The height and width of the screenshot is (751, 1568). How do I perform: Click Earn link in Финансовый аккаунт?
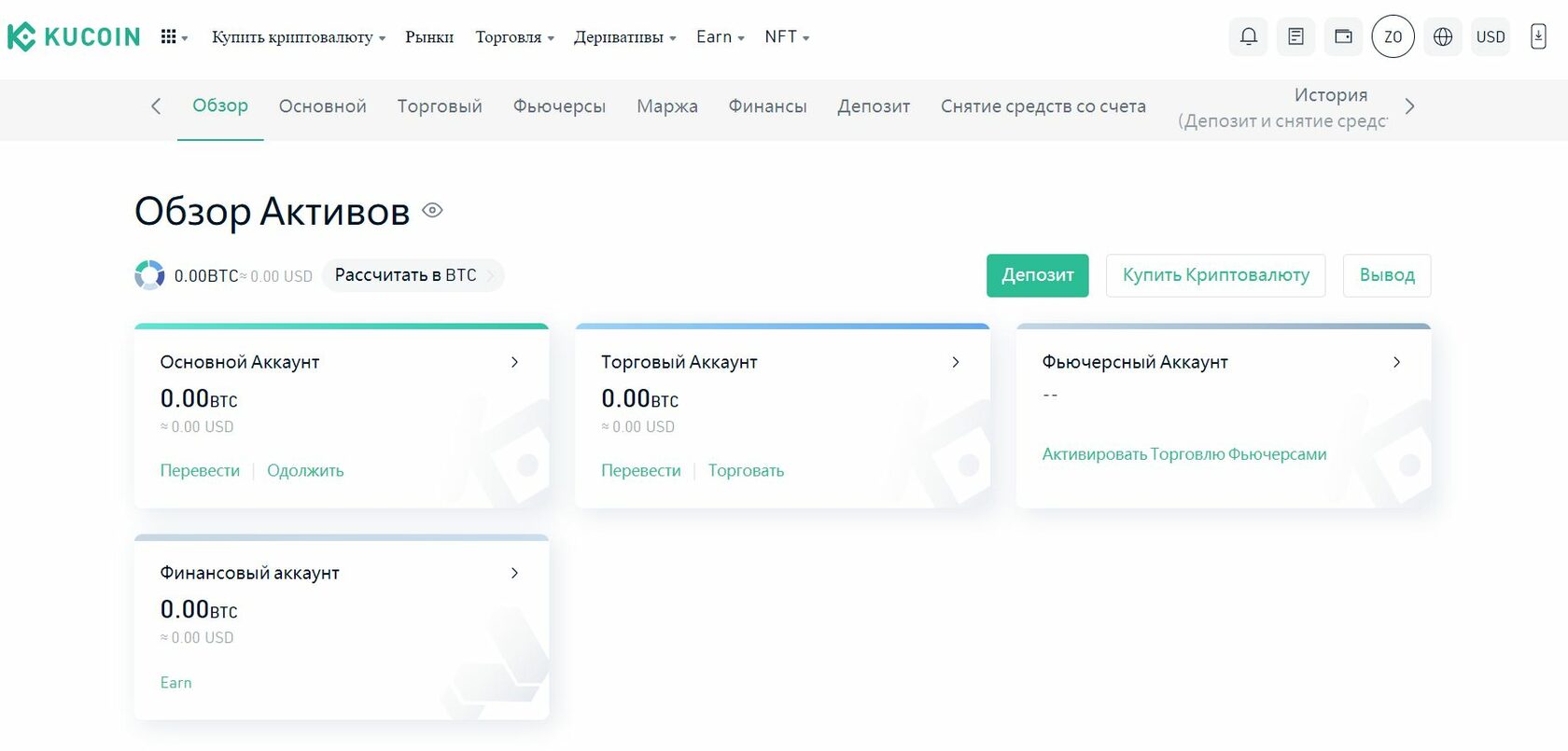click(x=175, y=683)
